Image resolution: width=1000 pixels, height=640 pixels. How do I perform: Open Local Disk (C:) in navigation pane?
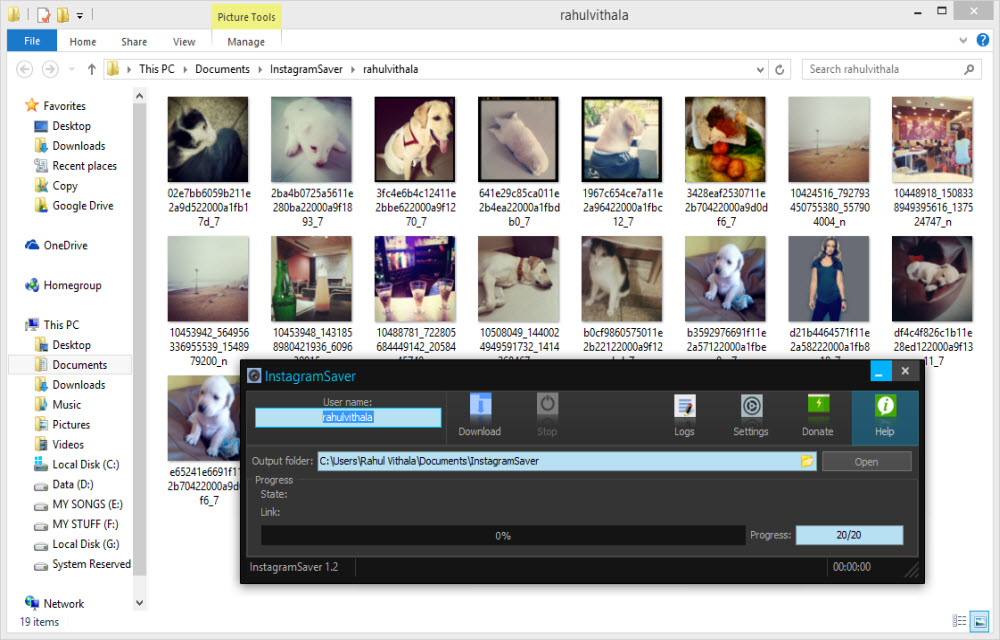coord(85,464)
